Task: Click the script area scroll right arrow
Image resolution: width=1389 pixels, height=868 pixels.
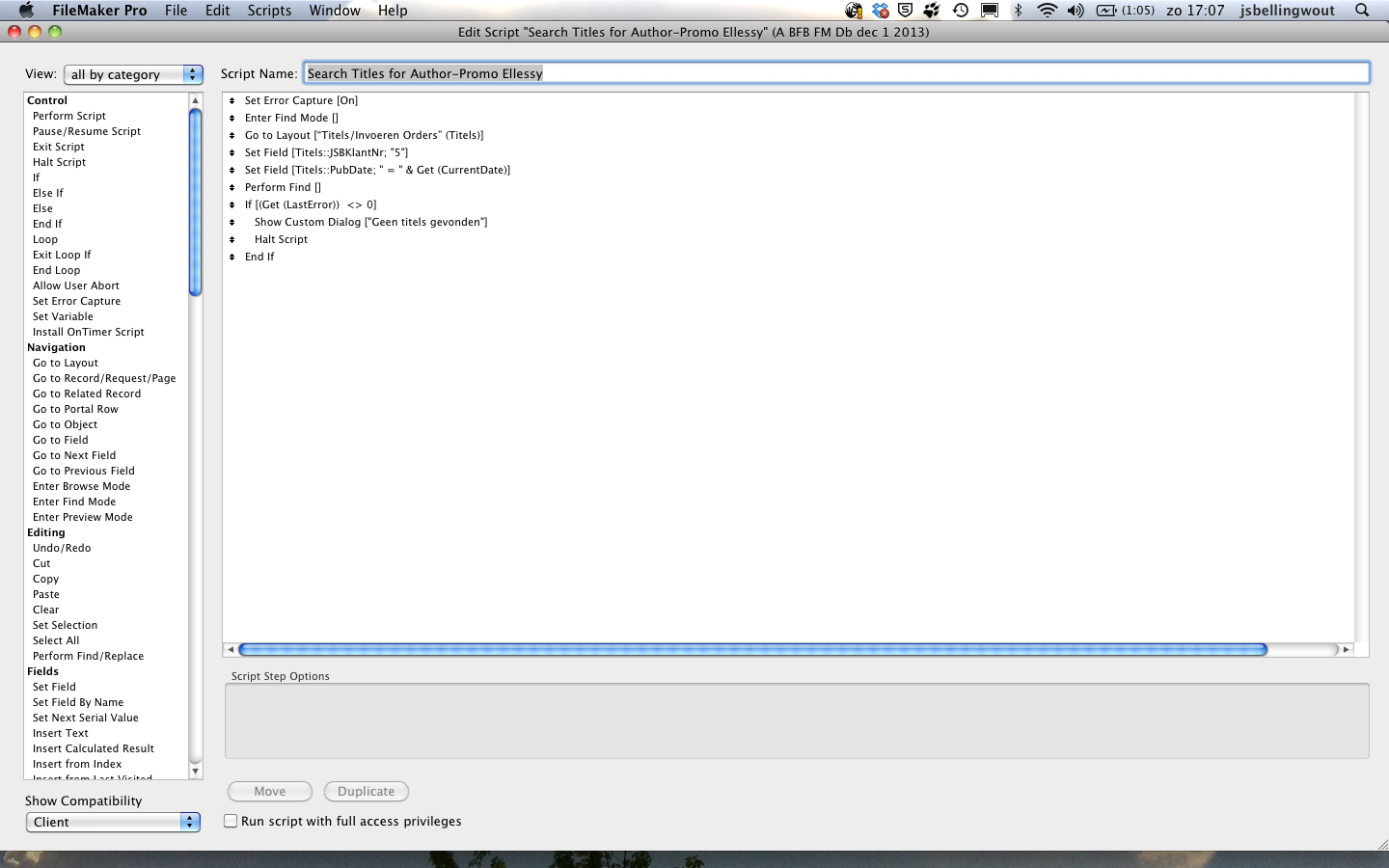Action: (1347, 649)
